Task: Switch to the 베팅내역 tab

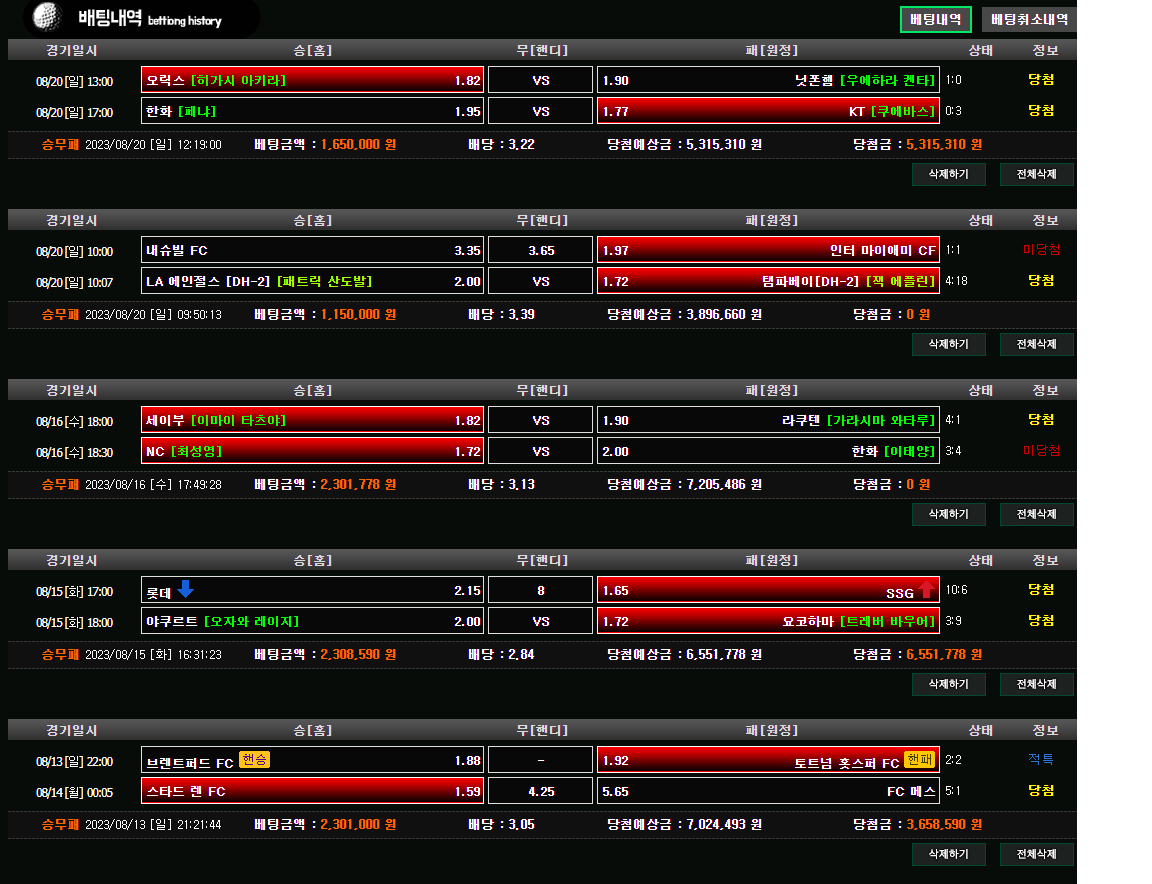Action: click(935, 19)
